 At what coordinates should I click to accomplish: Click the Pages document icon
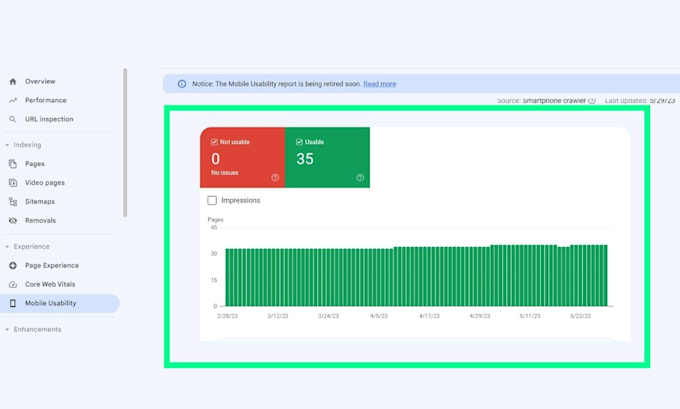click(13, 164)
